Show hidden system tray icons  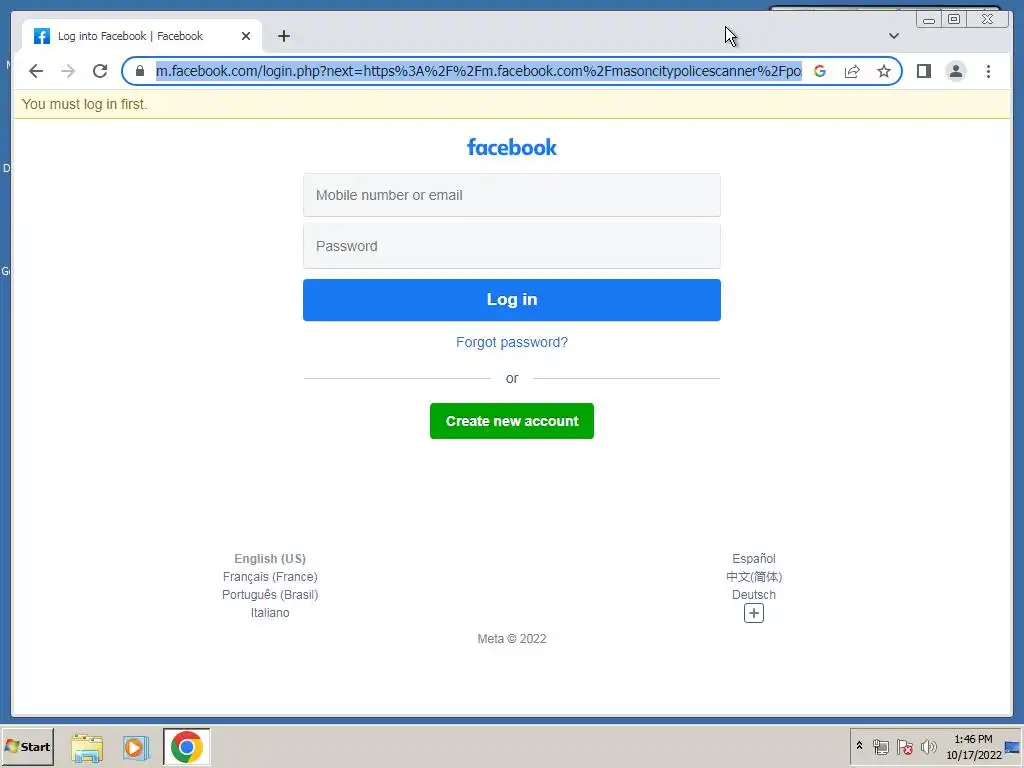pos(859,746)
